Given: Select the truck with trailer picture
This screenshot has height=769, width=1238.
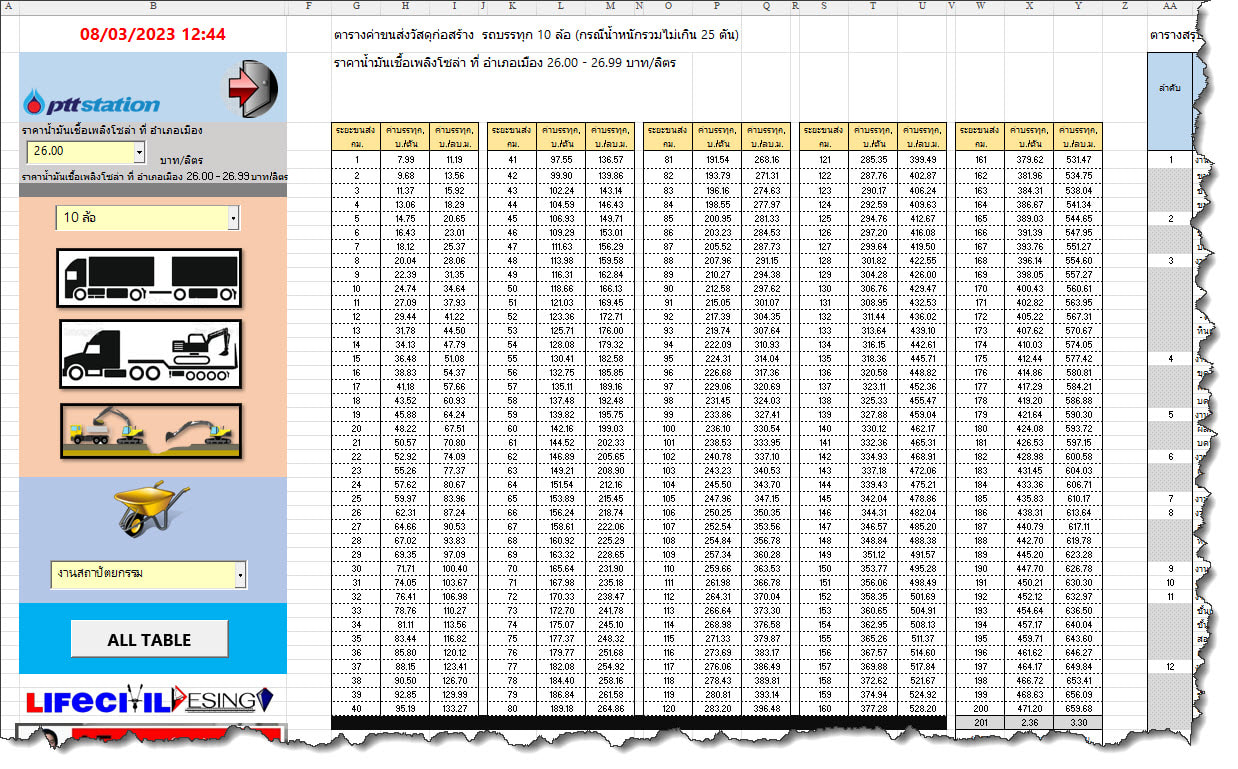Looking at the screenshot, I should 151,278.
